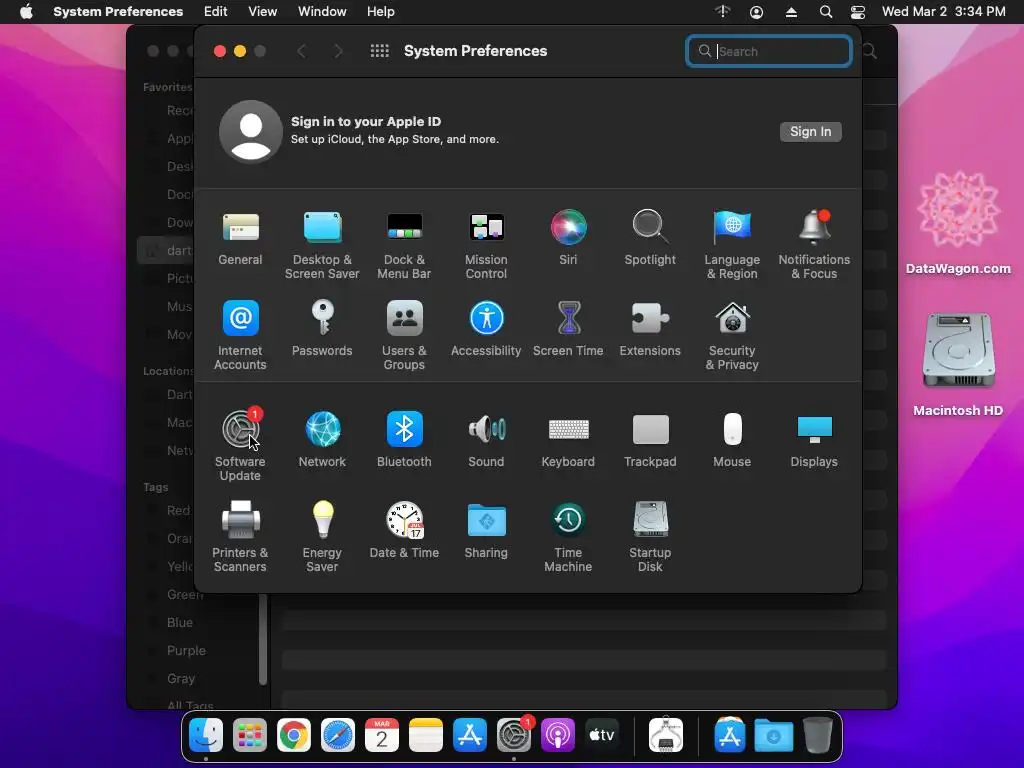Open Apple TV from the Dock
1024x768 pixels.
tap(602, 735)
